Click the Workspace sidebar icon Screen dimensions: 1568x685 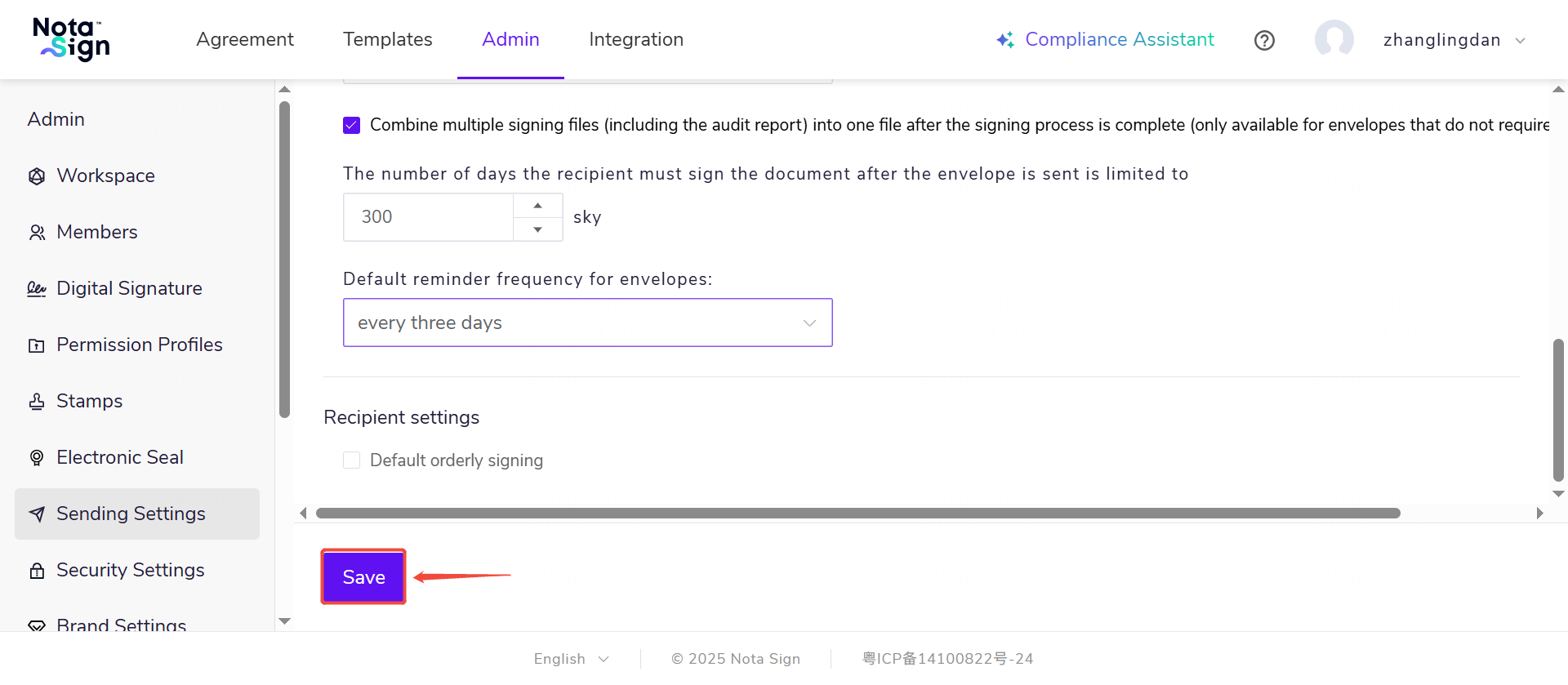(x=37, y=176)
